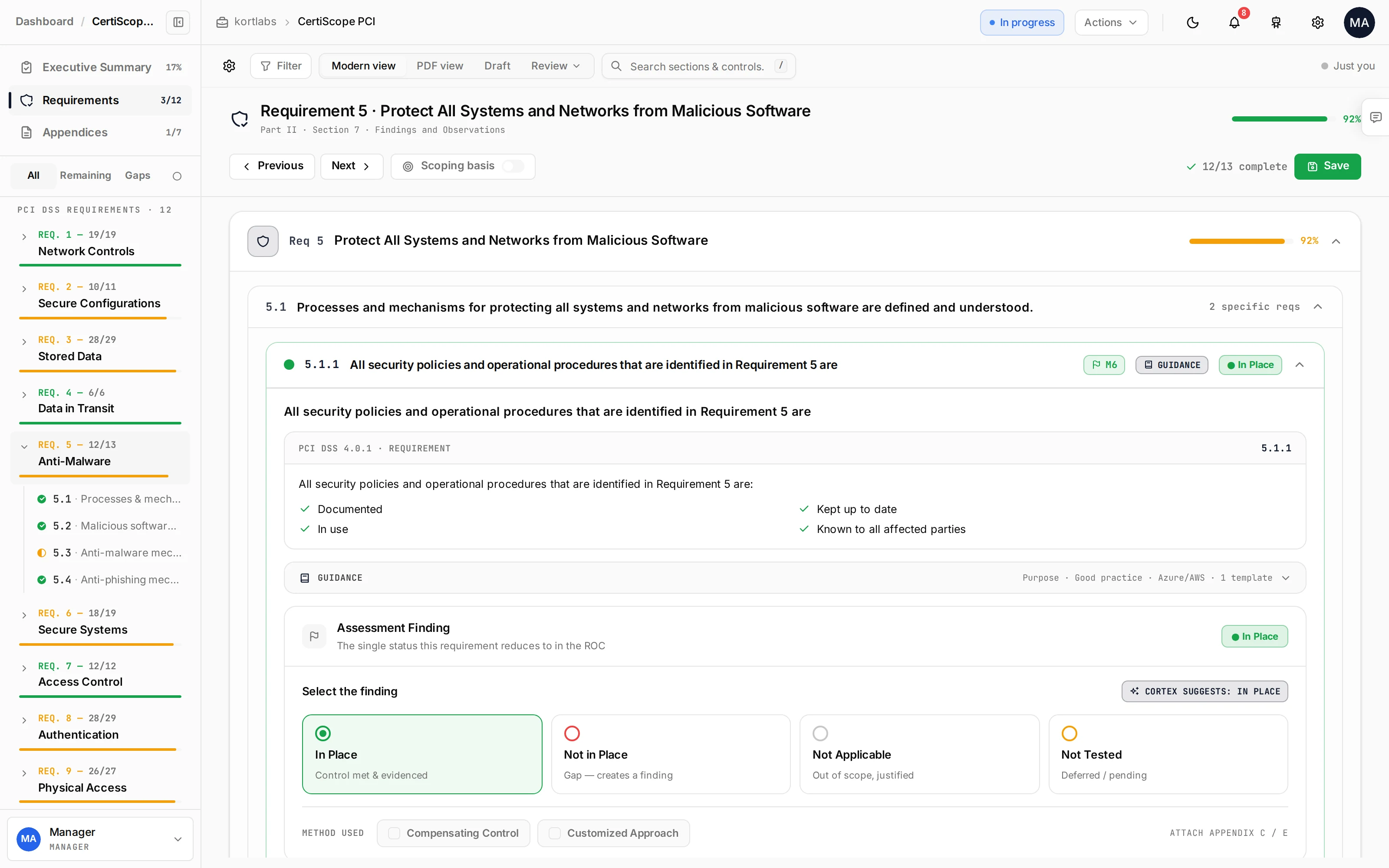Check the Compensating Control checkbox
1389x868 pixels.
(394, 833)
